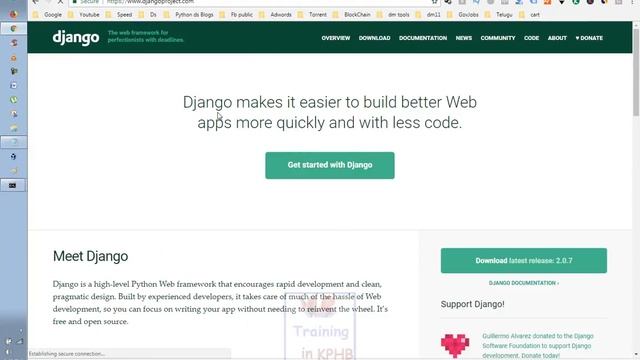640x360 pixels.
Task: Open the dm tools bookmark folder
Action: (x=393, y=15)
